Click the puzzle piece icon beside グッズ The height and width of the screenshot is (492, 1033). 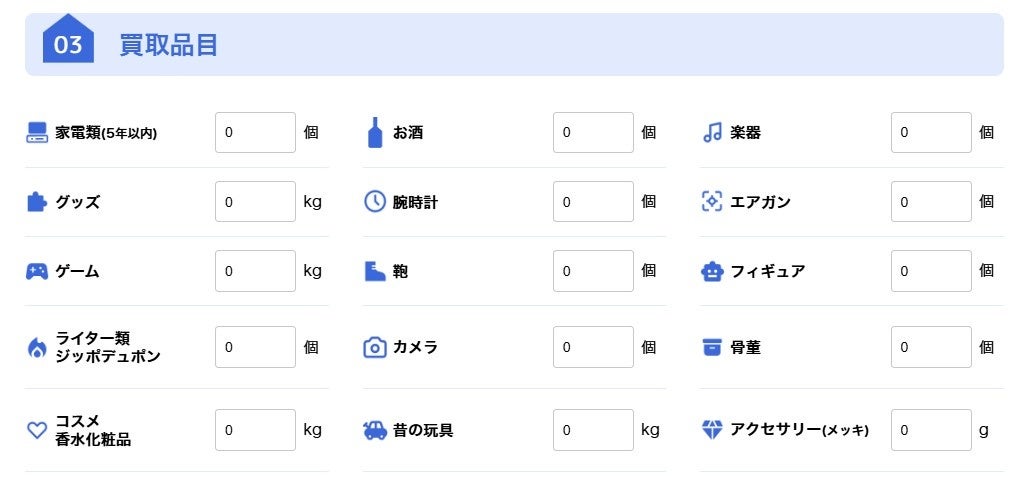[37, 202]
